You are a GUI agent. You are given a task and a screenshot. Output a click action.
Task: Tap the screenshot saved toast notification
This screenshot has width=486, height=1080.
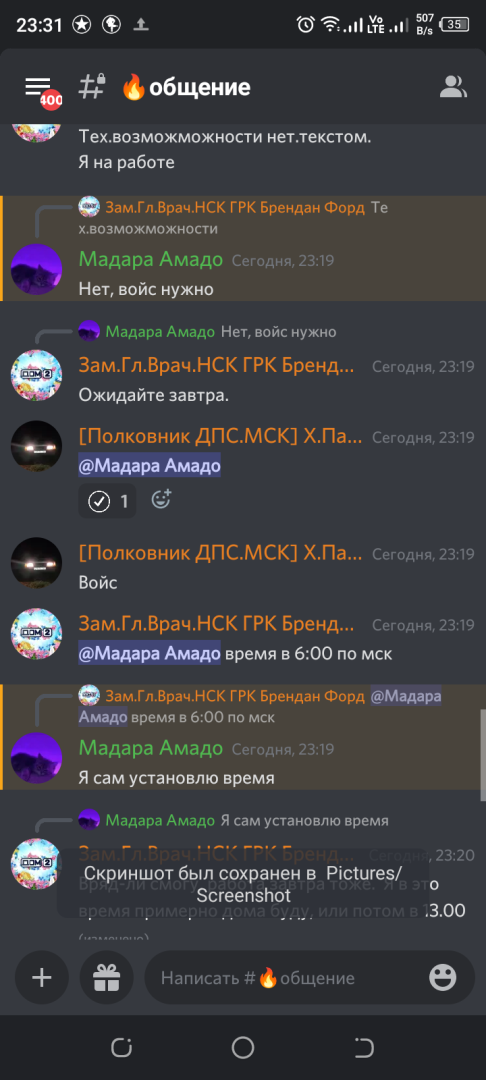[x=242, y=883]
